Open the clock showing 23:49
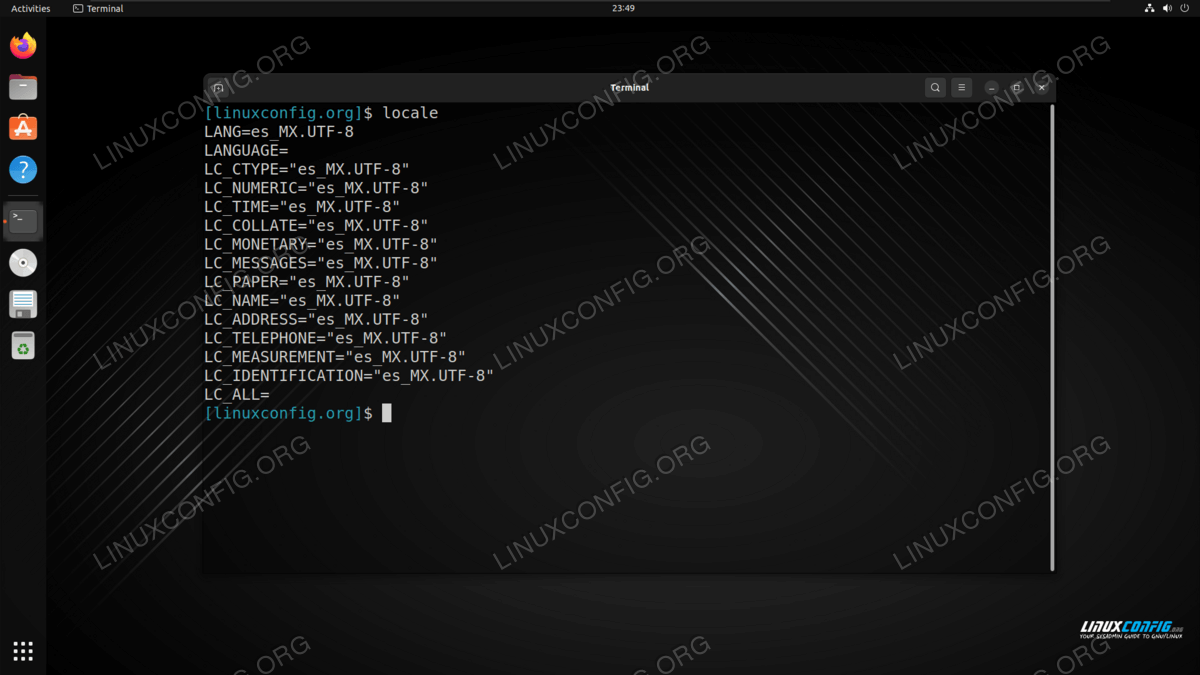 (621, 8)
